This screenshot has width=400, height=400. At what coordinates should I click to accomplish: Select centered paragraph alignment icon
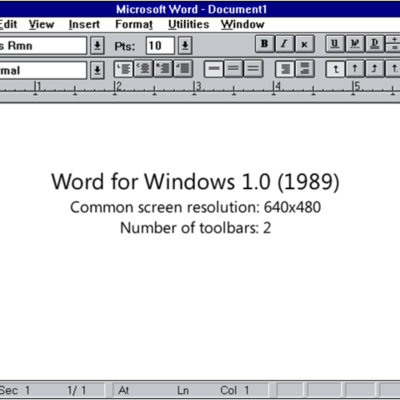click(x=144, y=69)
